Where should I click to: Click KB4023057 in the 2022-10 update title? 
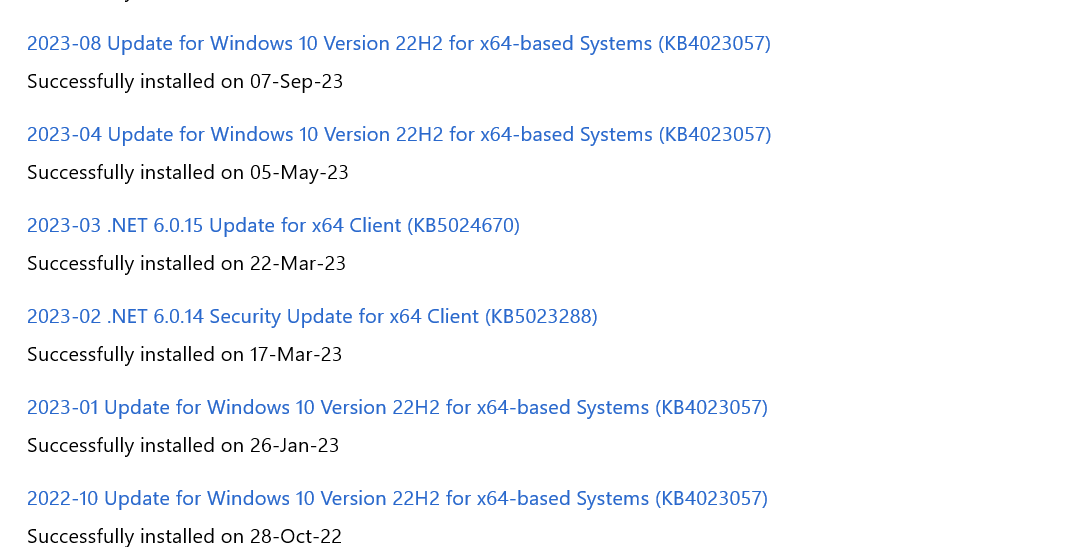point(711,499)
